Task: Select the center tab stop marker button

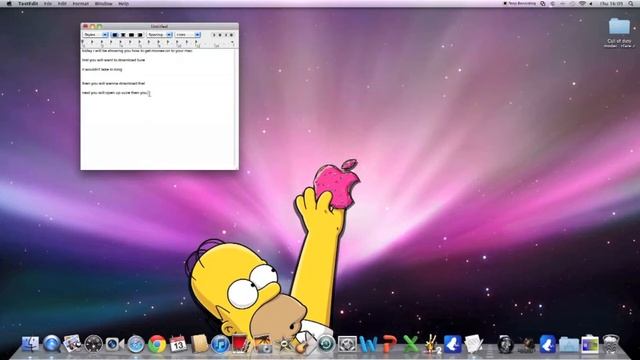Action: pos(220,35)
